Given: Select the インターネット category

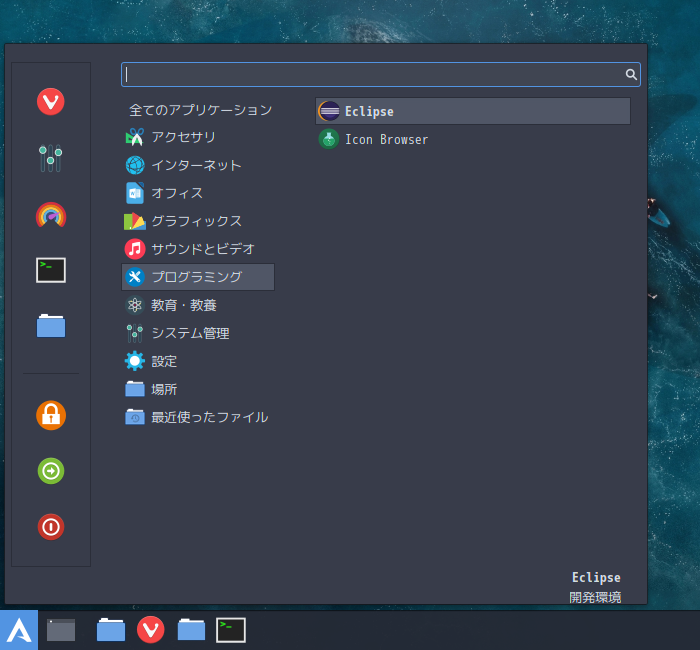Looking at the screenshot, I should (198, 165).
